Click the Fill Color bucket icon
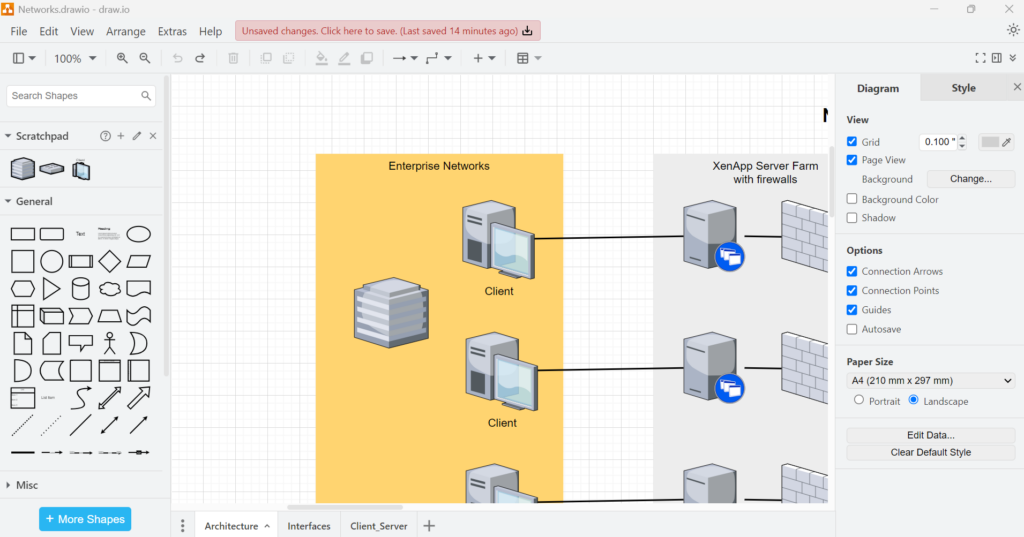This screenshot has width=1024, height=537. (x=321, y=58)
